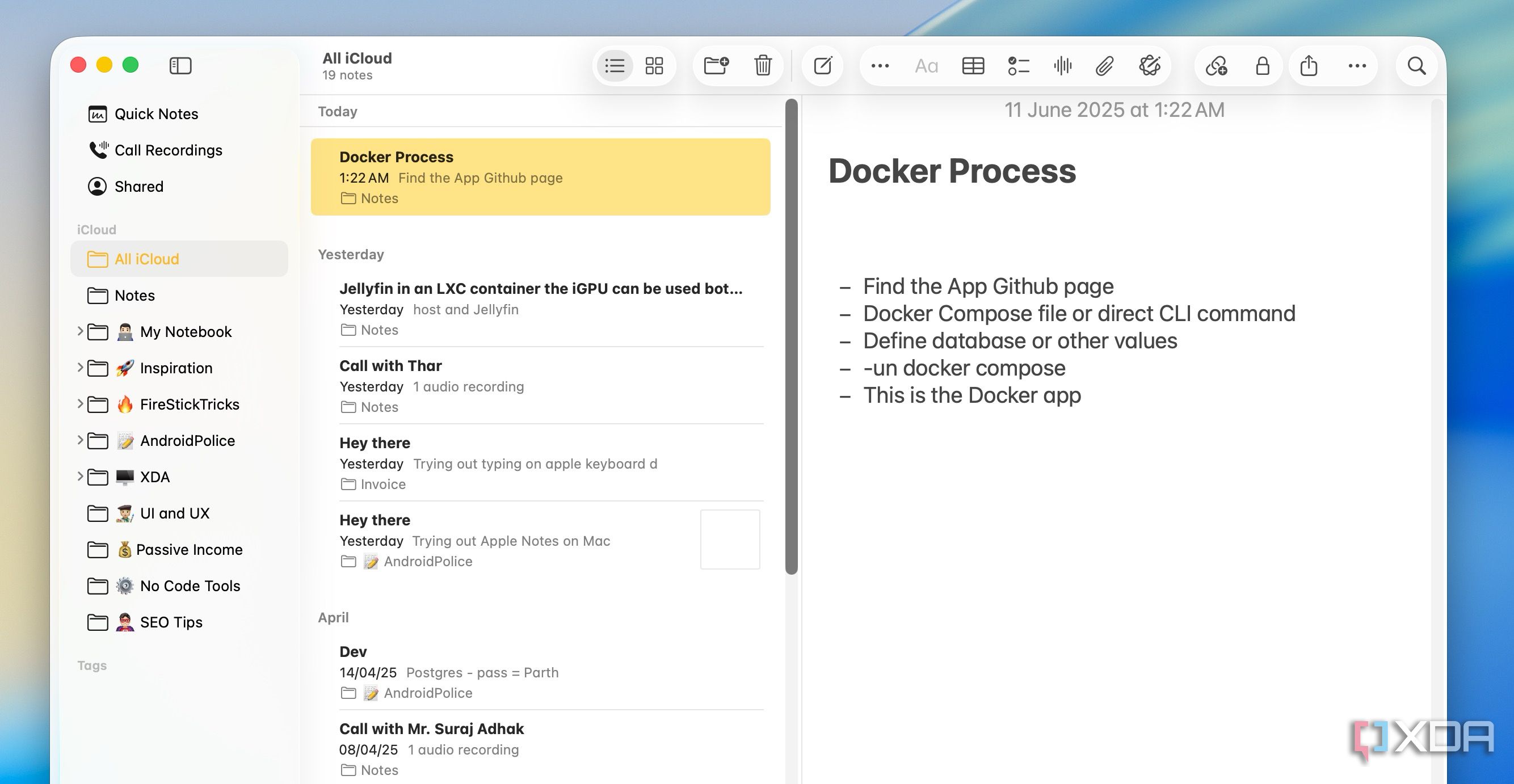The height and width of the screenshot is (784, 1514).
Task: Create a new folder
Action: click(x=716, y=65)
